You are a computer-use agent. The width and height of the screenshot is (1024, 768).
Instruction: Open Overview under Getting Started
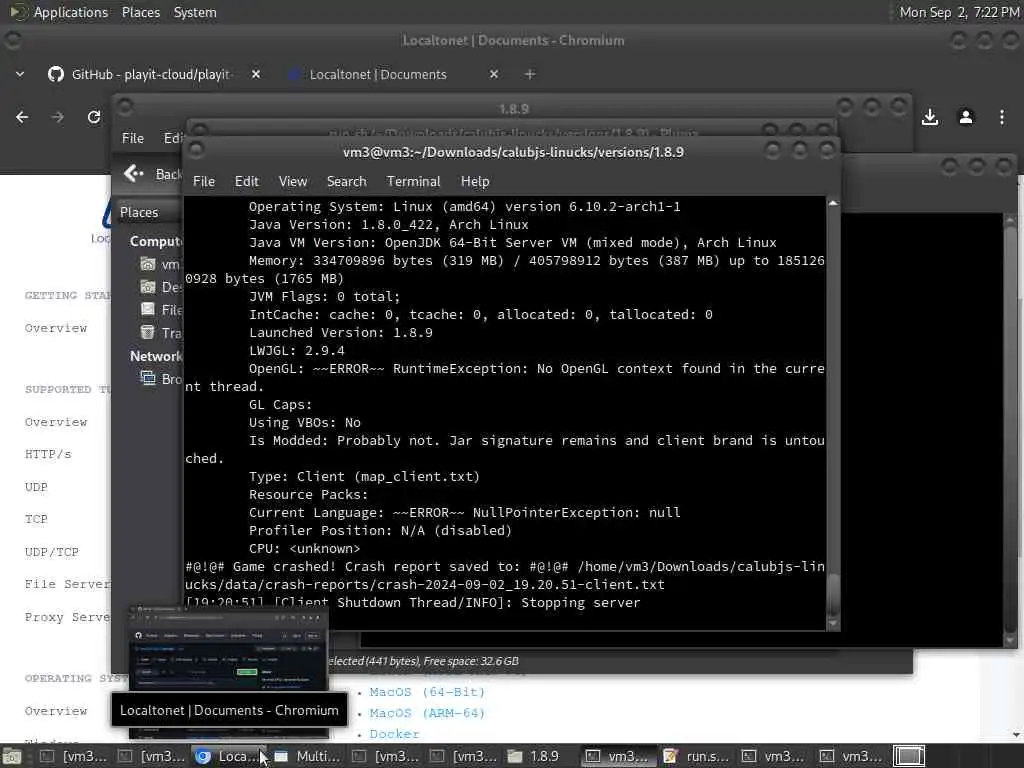[56, 328]
